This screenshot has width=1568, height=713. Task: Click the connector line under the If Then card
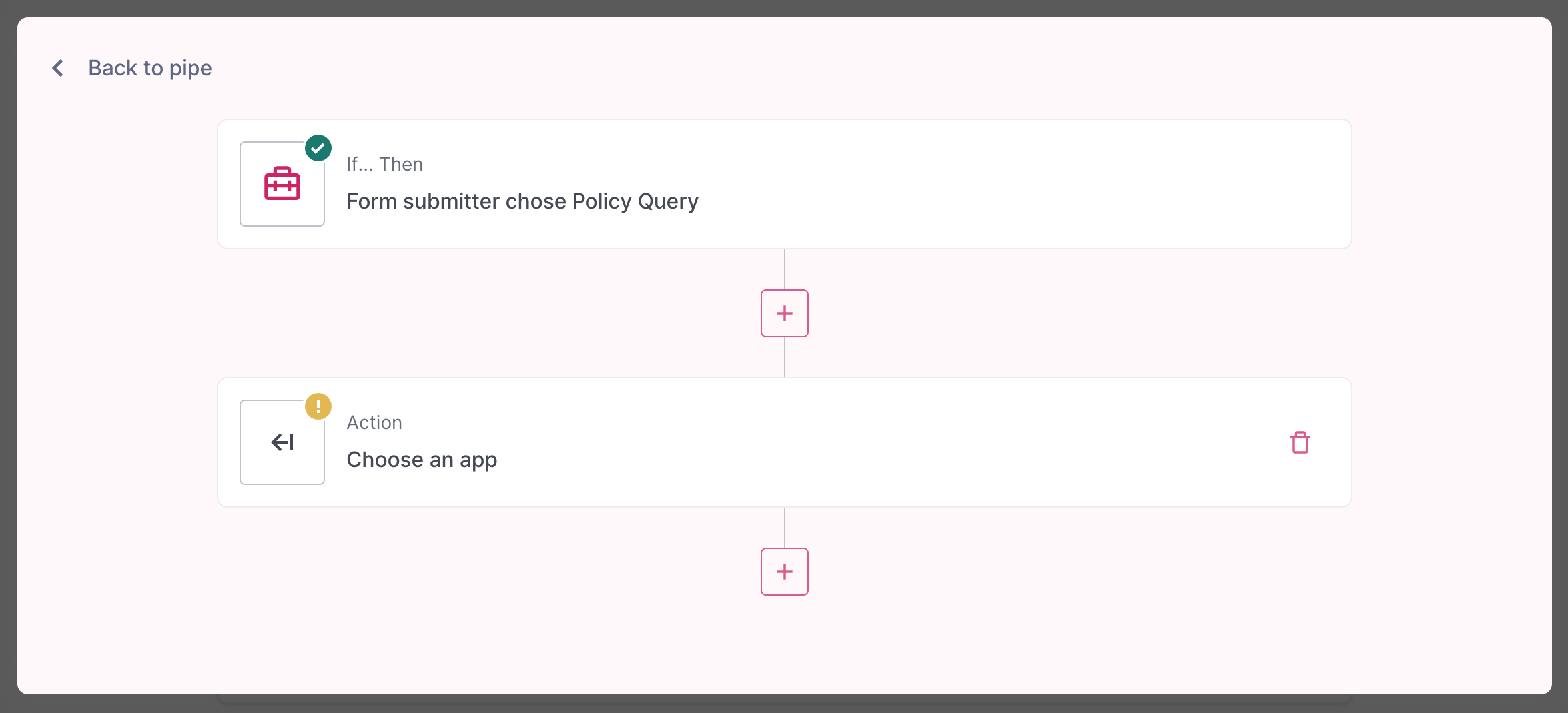(785, 269)
